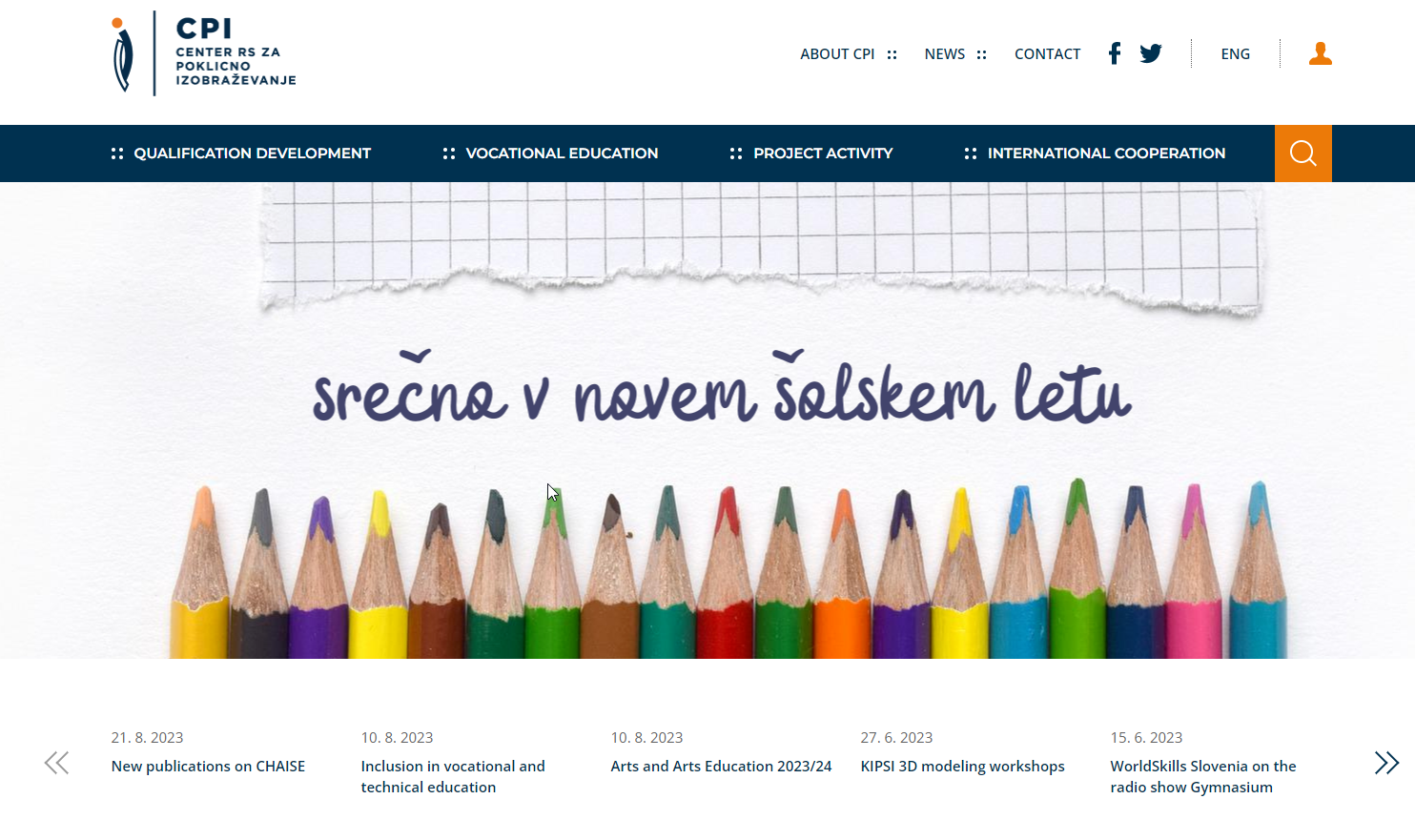Open the Contact page
The image size is (1415, 840).
click(x=1047, y=54)
